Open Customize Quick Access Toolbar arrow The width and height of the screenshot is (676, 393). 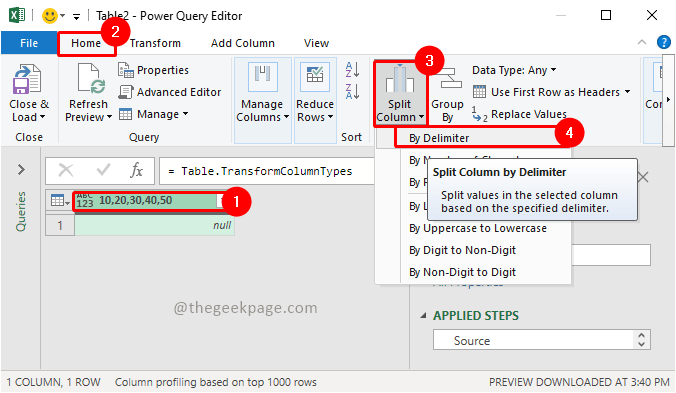(76, 17)
